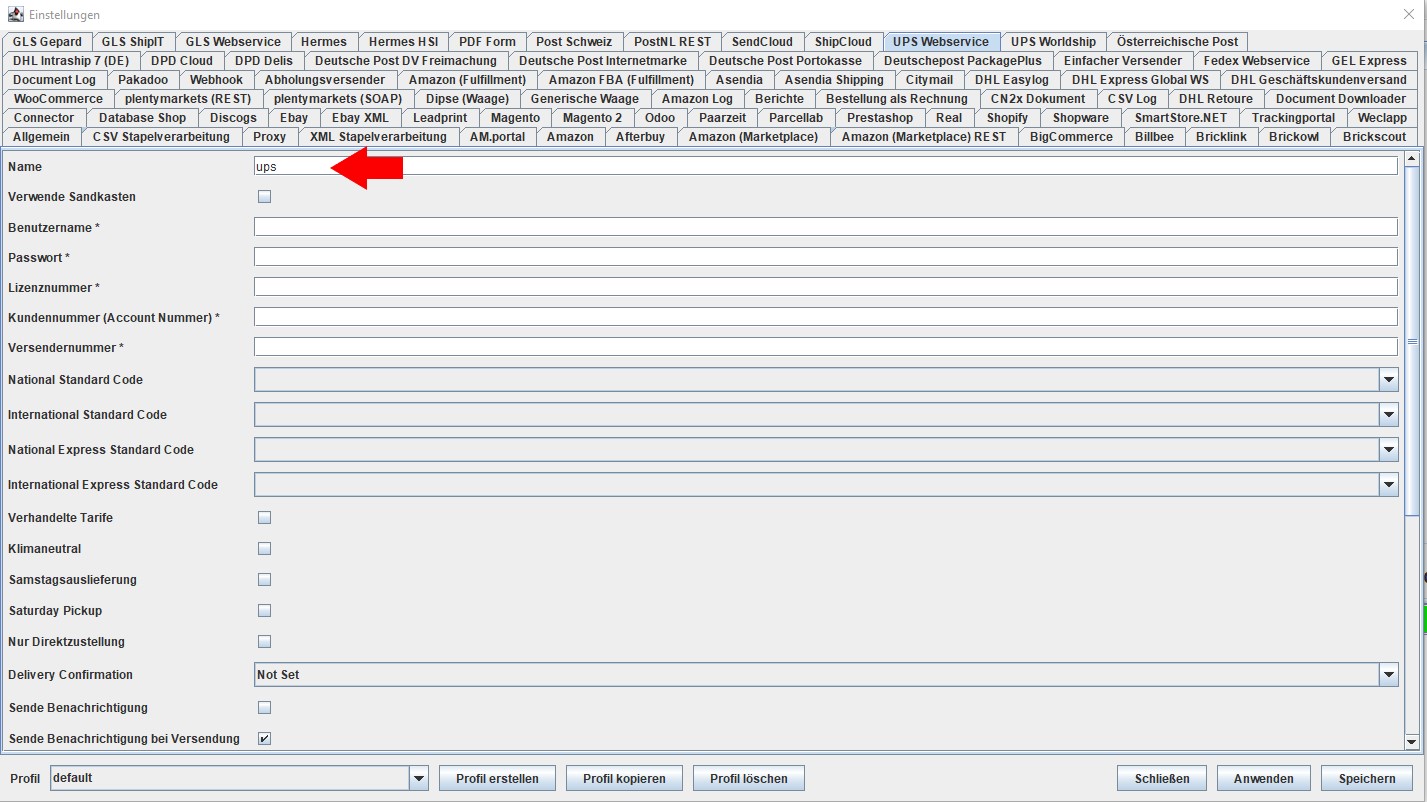Open the Deutsche Post Internetmarke tab
This screenshot has width=1427, height=802.
point(603,61)
